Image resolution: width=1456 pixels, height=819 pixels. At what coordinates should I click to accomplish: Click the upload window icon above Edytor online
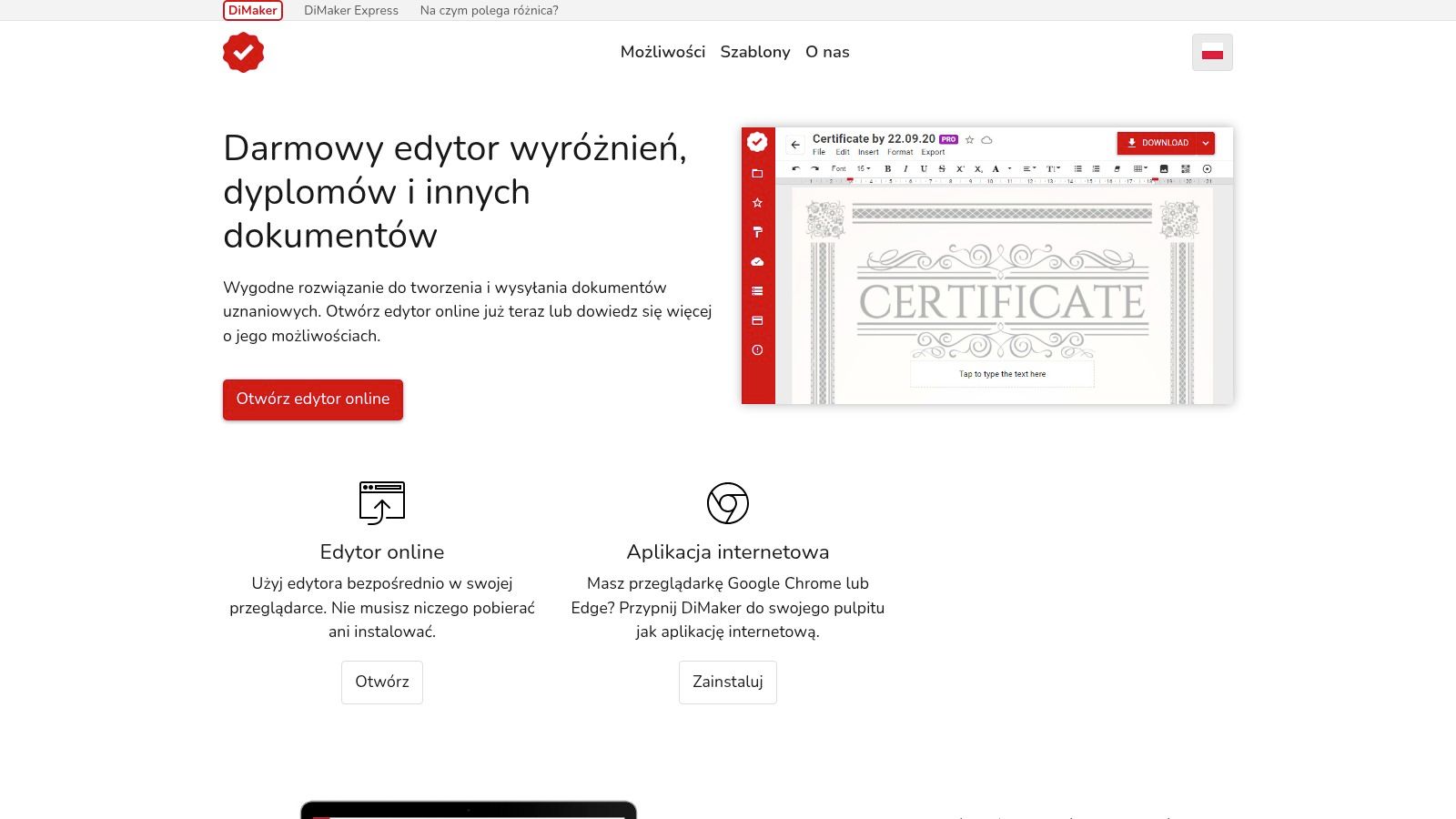tap(382, 502)
